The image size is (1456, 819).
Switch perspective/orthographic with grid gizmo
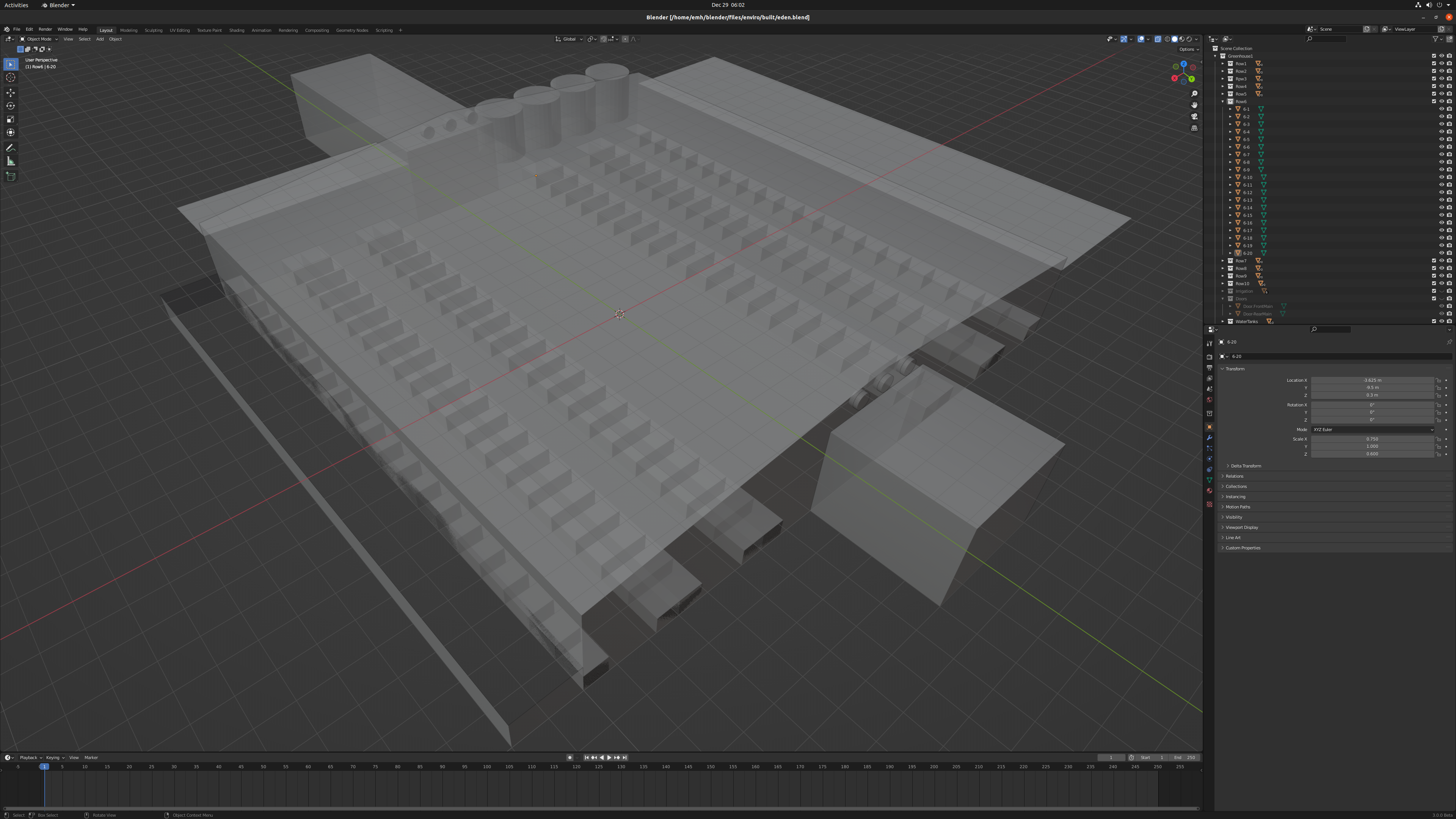[1194, 128]
